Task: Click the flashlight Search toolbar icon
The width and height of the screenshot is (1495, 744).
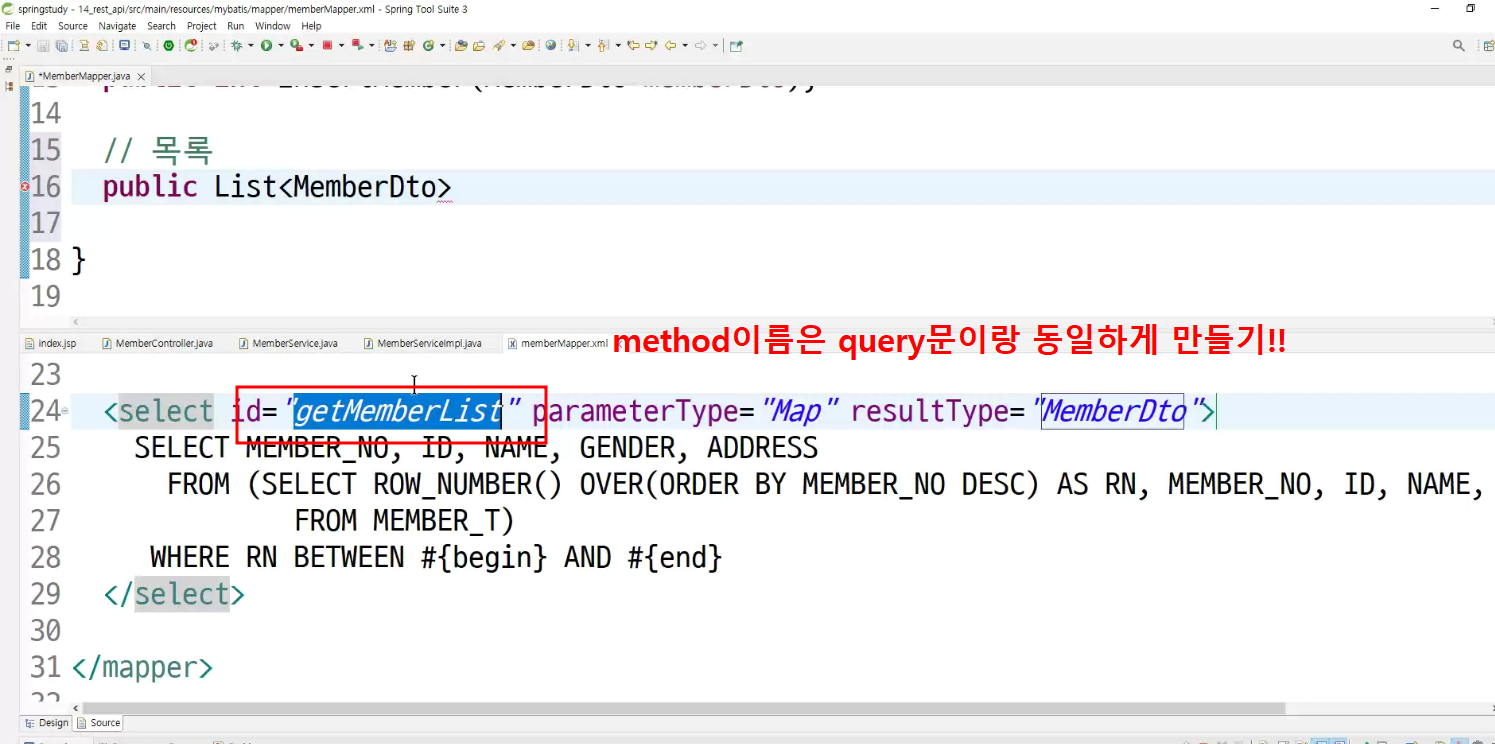Action: point(498,45)
